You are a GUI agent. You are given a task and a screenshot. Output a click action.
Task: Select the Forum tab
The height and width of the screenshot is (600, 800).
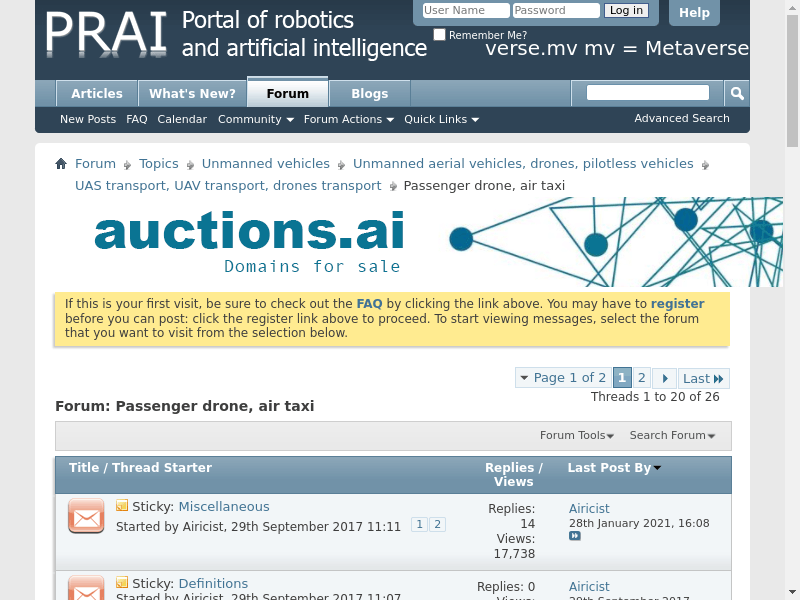click(x=288, y=93)
